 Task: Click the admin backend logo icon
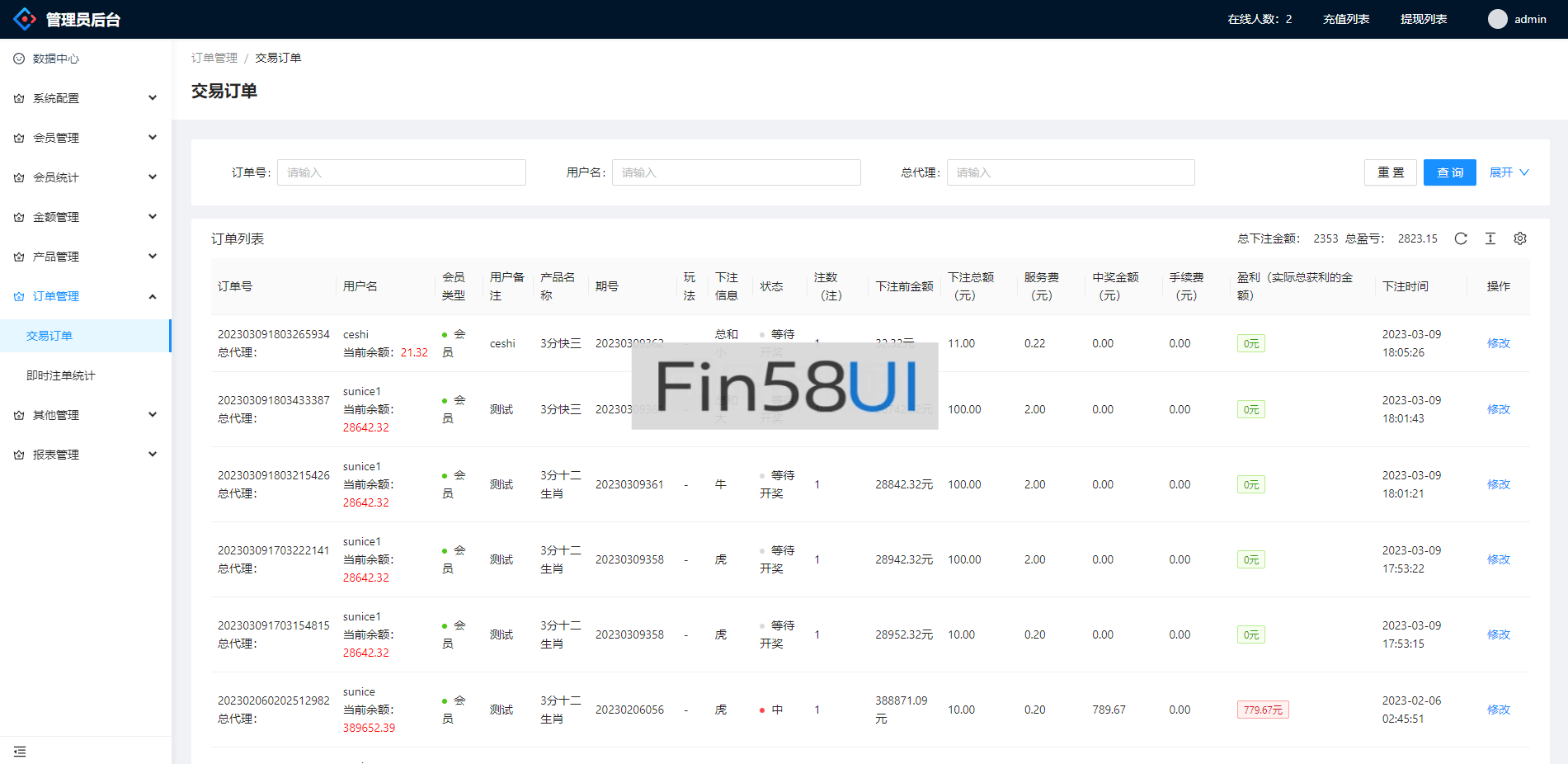pos(25,19)
